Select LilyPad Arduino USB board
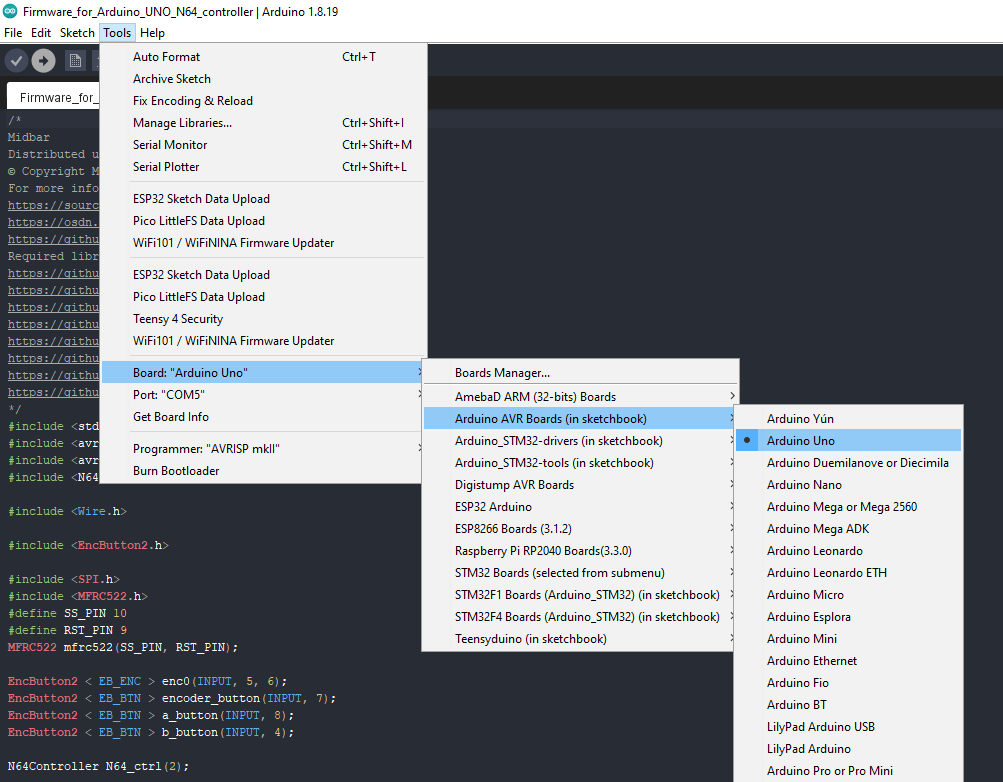 848,727
